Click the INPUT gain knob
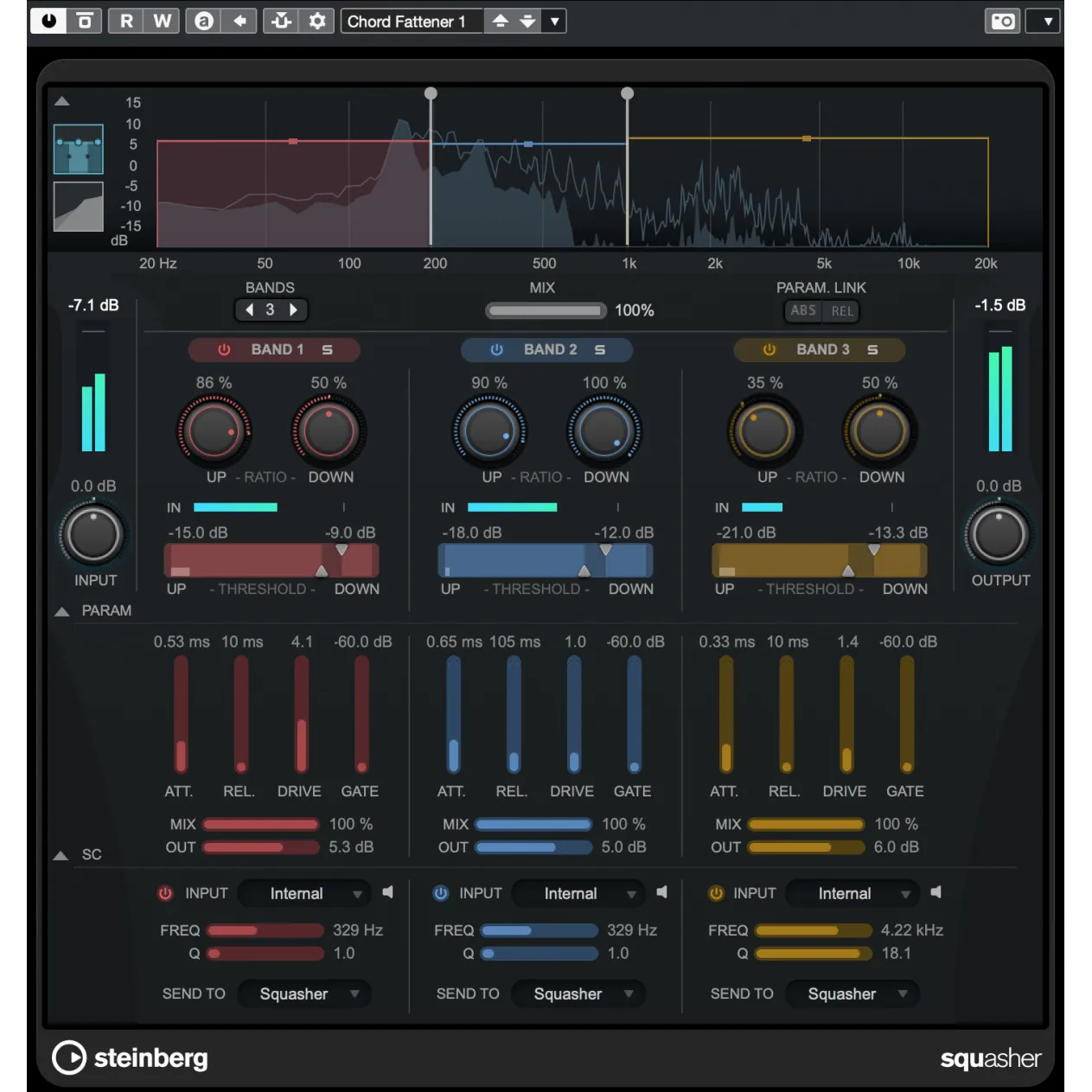The height and width of the screenshot is (1092, 1092). click(93, 534)
